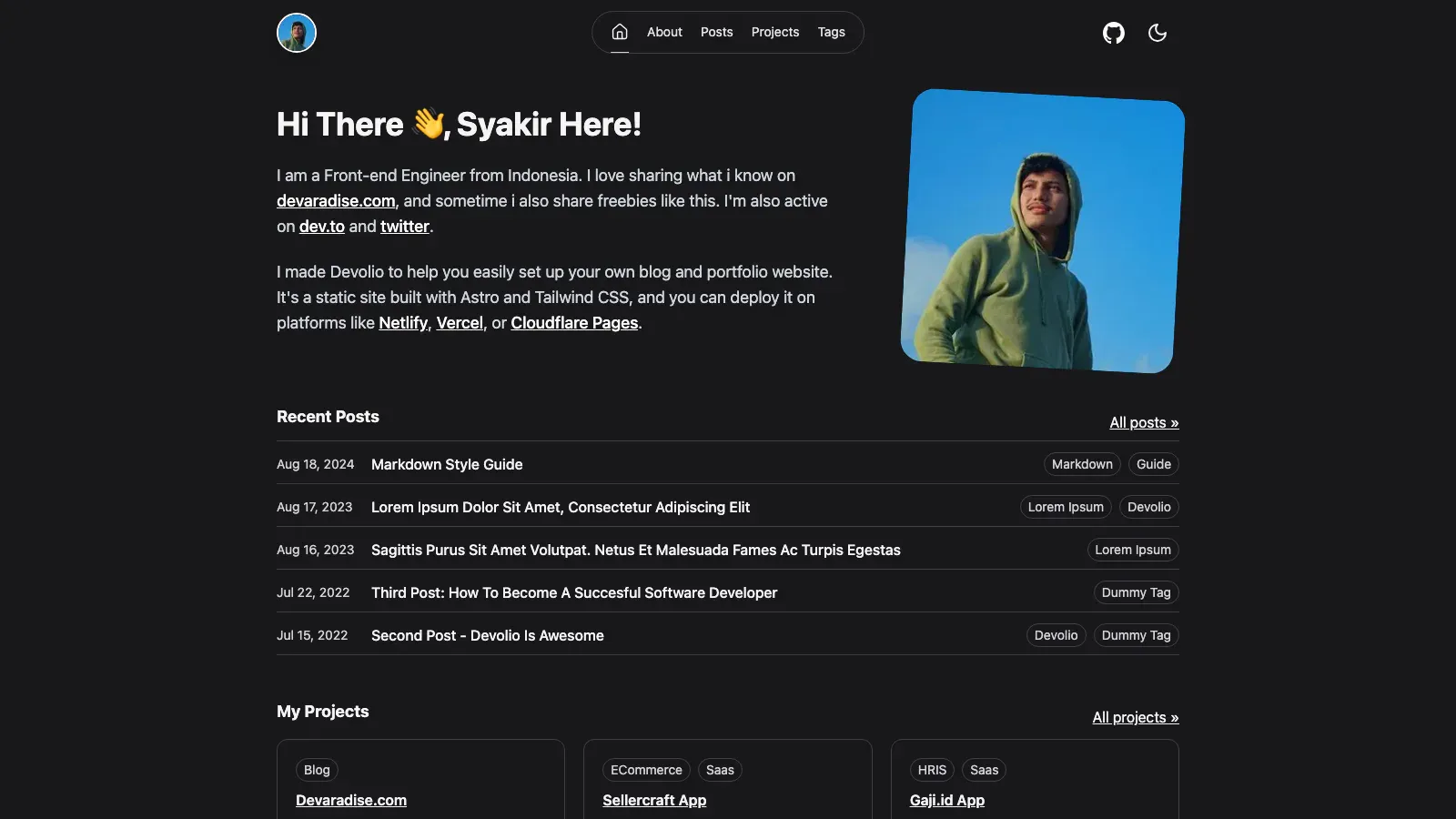The image size is (1456, 819).
Task: Open the Projects nav item
Action: (775, 32)
